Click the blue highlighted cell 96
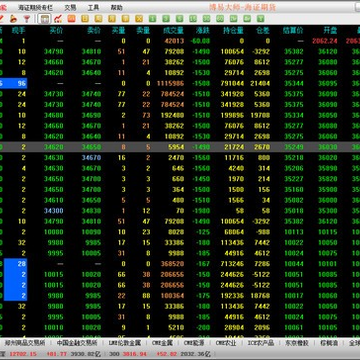The width and height of the screenshot is (360, 360). point(15,83)
